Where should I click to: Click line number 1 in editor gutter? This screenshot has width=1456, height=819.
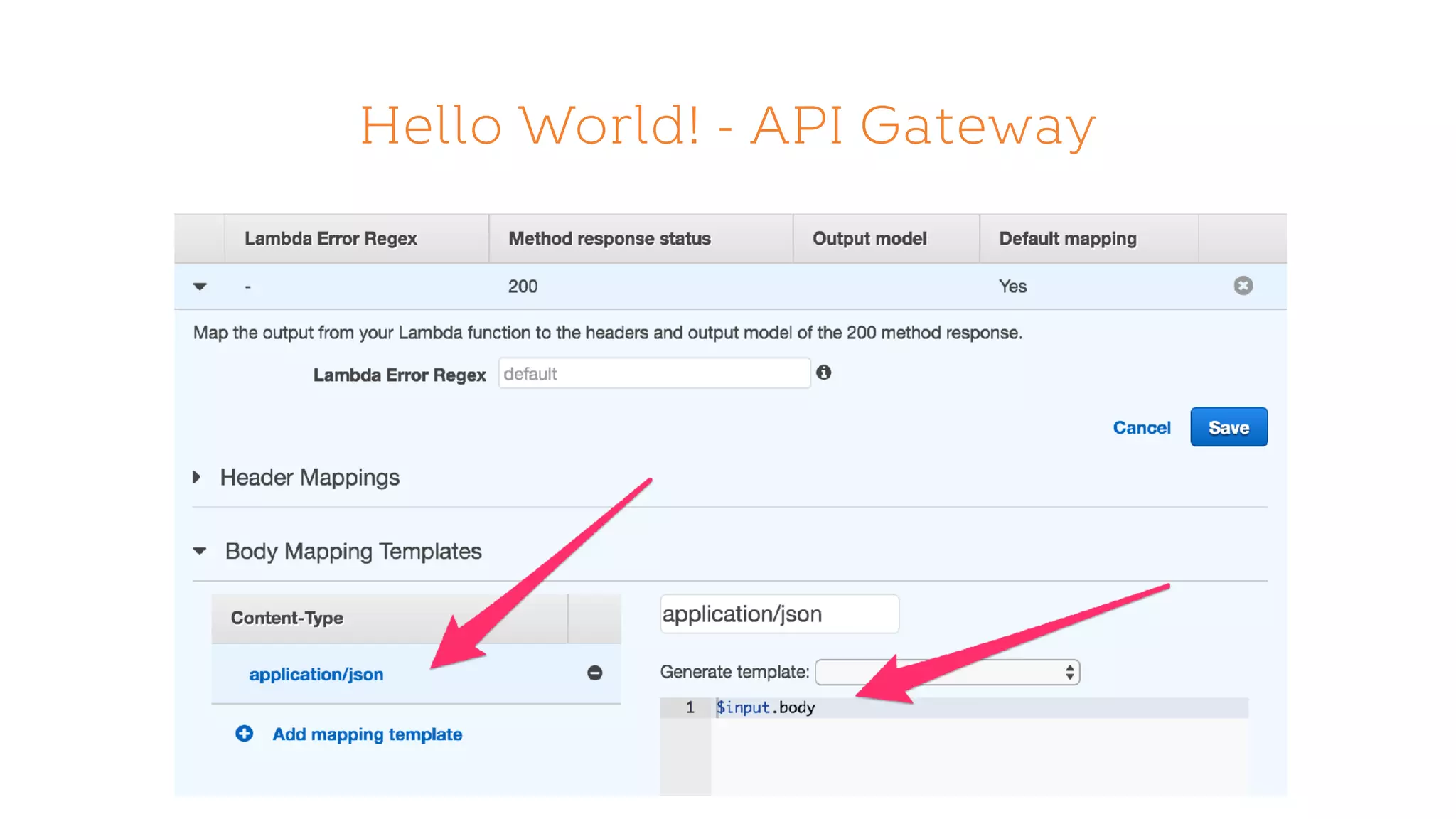(x=690, y=707)
